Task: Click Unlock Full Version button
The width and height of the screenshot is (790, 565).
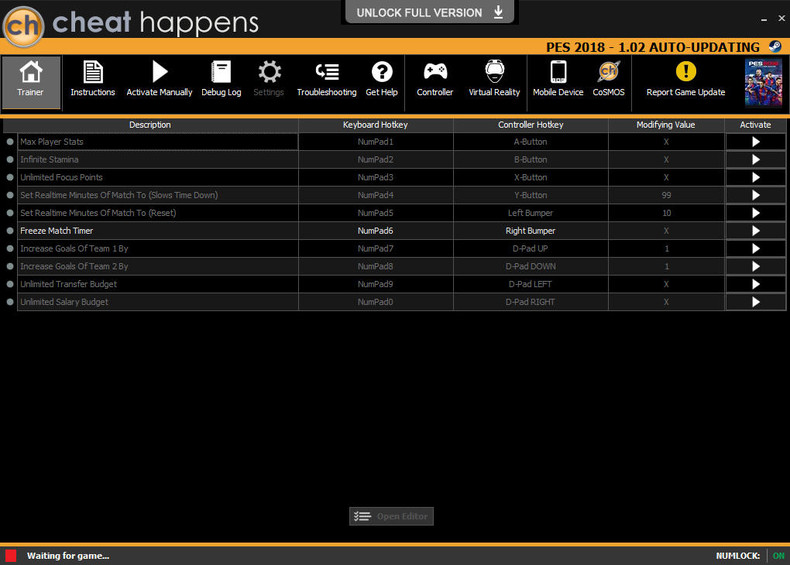Action: (430, 12)
